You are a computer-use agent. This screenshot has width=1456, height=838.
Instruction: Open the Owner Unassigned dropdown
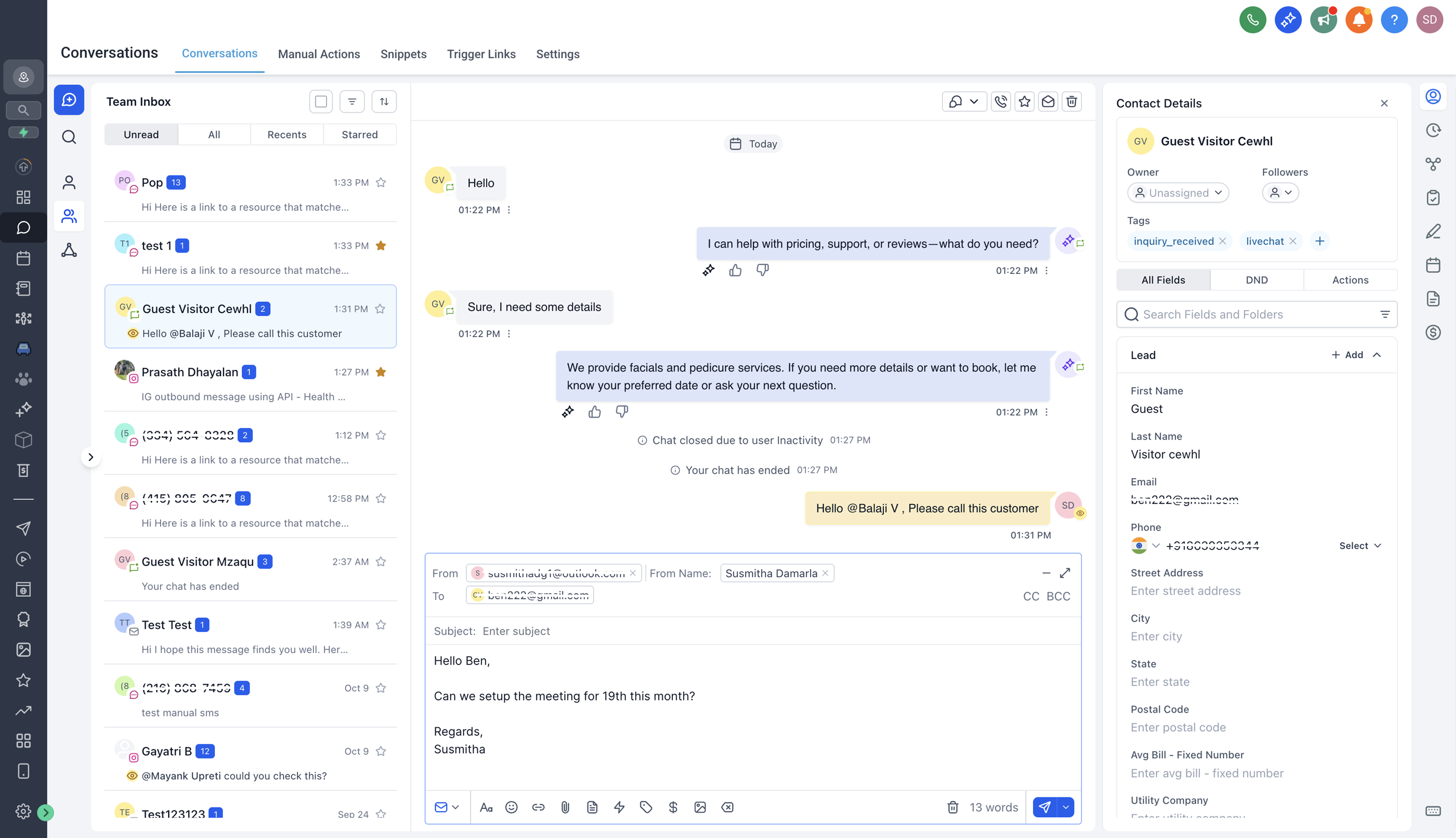click(x=1177, y=193)
